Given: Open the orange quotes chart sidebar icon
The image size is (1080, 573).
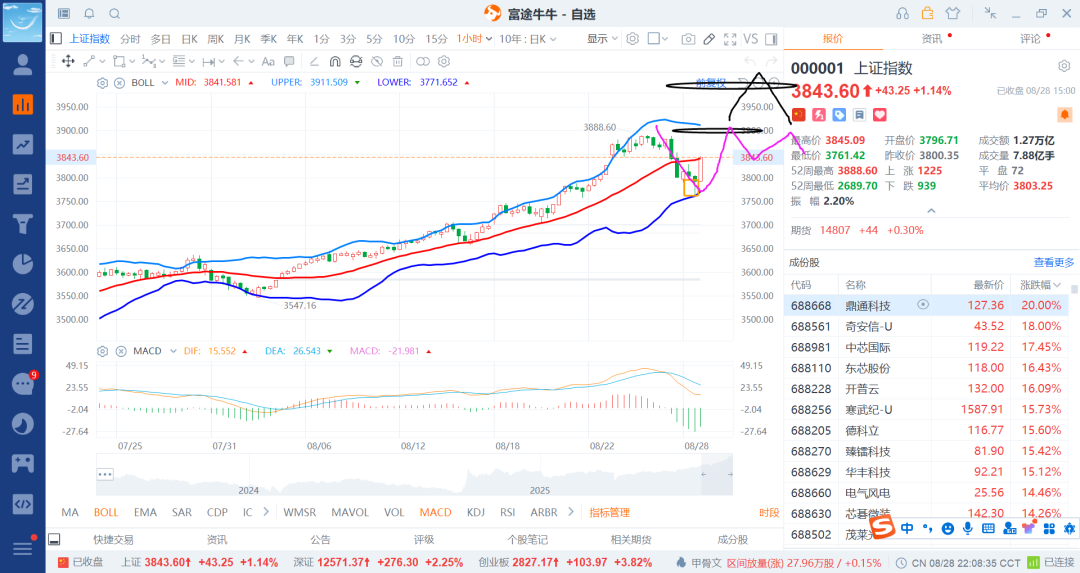Looking at the screenshot, I should (23, 104).
